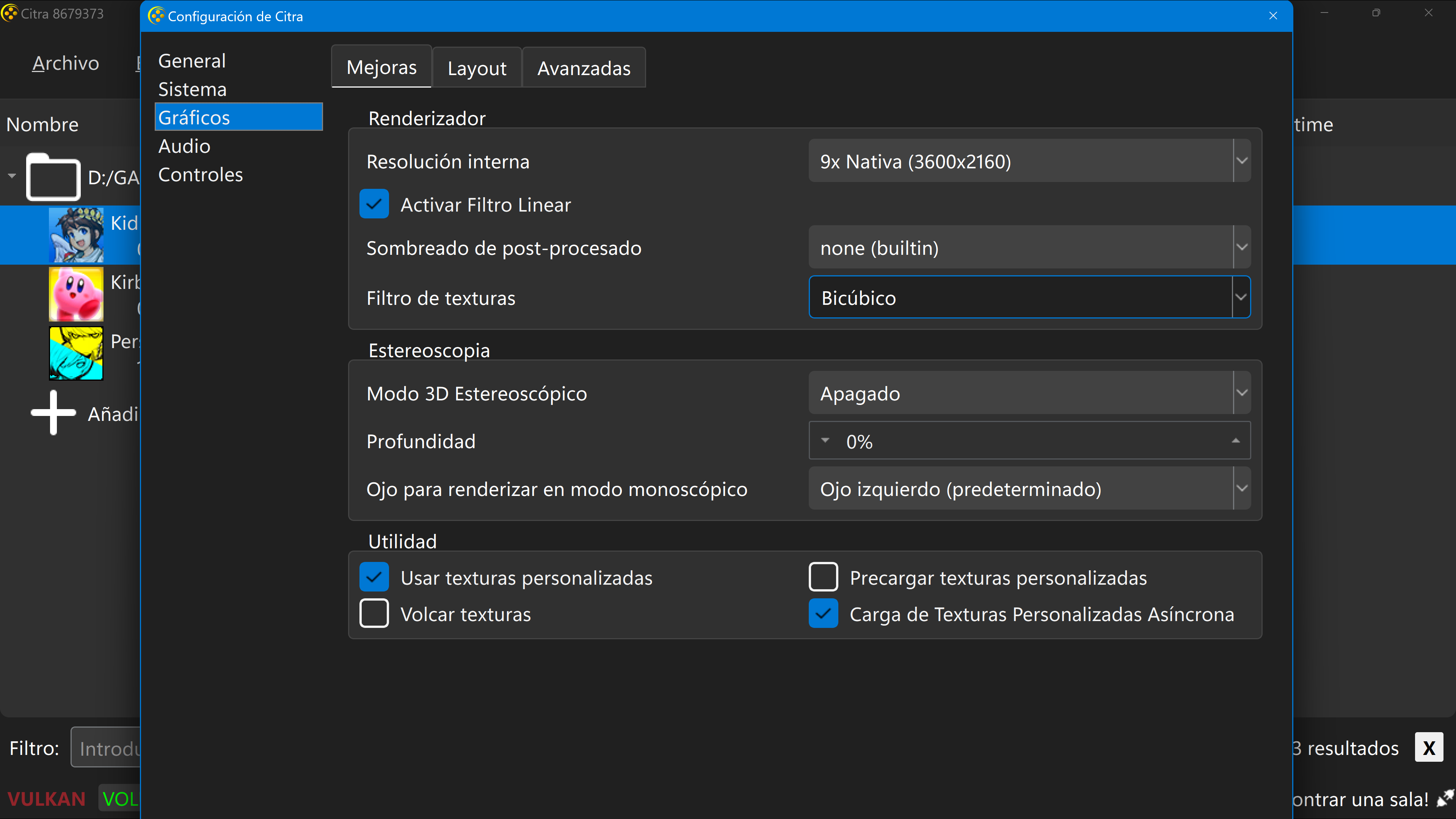Click the X button beside results count

click(1428, 748)
